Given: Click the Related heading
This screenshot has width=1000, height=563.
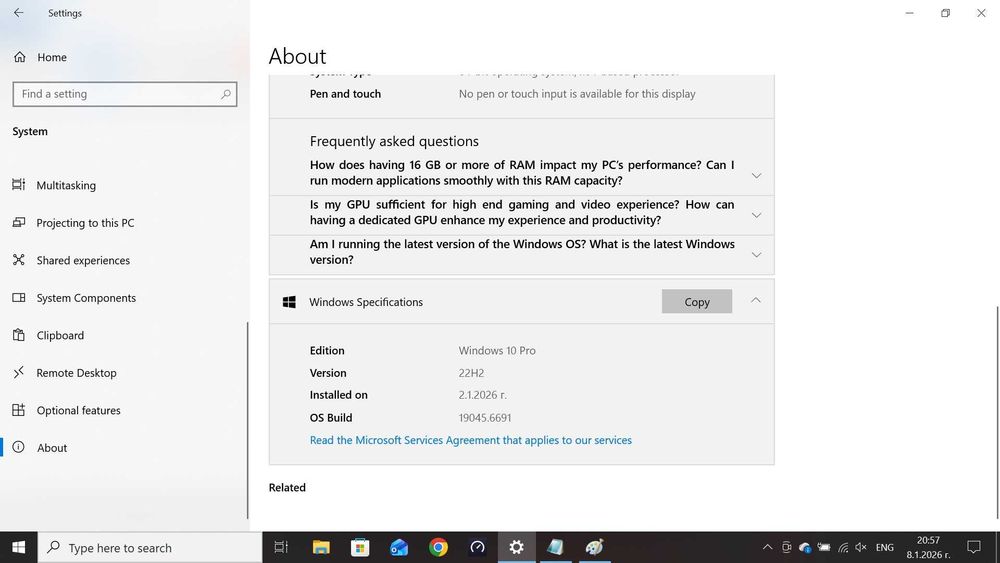Looking at the screenshot, I should [x=287, y=488].
